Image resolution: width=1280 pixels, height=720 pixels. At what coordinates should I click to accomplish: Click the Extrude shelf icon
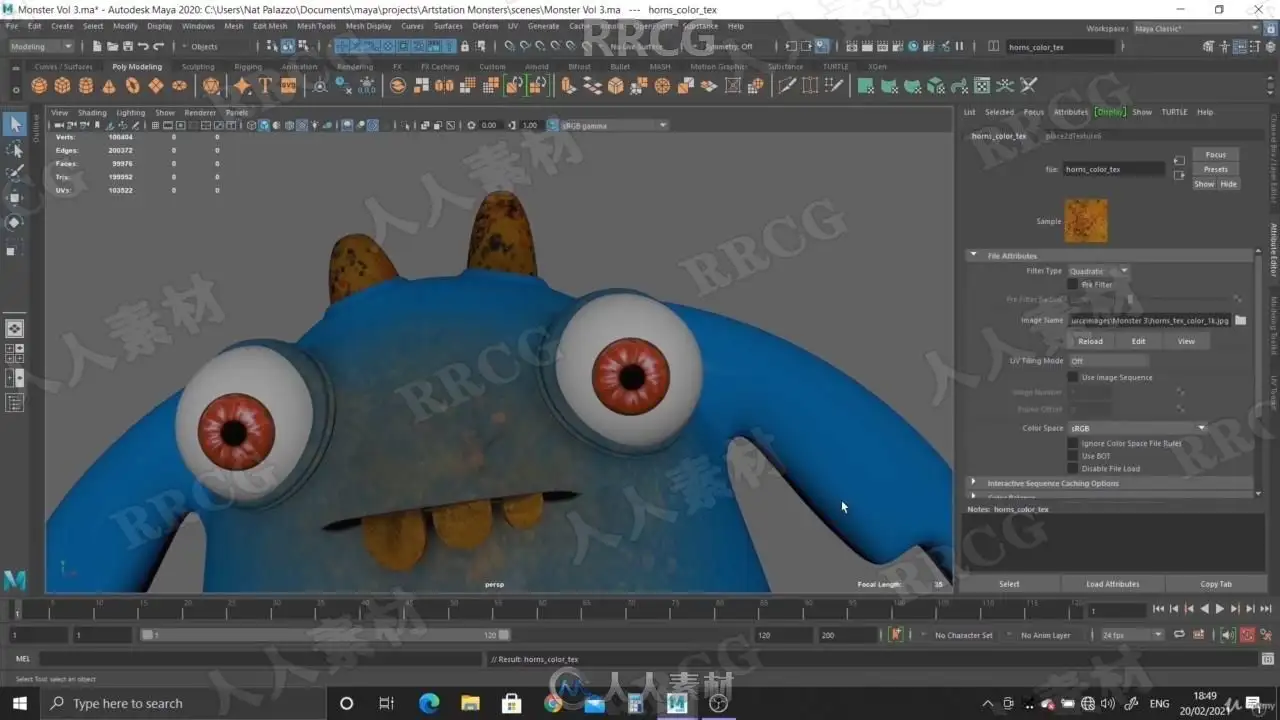point(569,86)
